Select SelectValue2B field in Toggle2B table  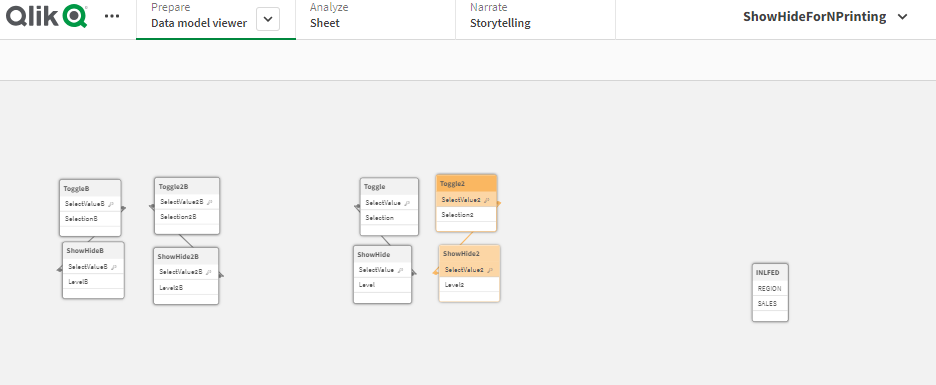click(187, 202)
